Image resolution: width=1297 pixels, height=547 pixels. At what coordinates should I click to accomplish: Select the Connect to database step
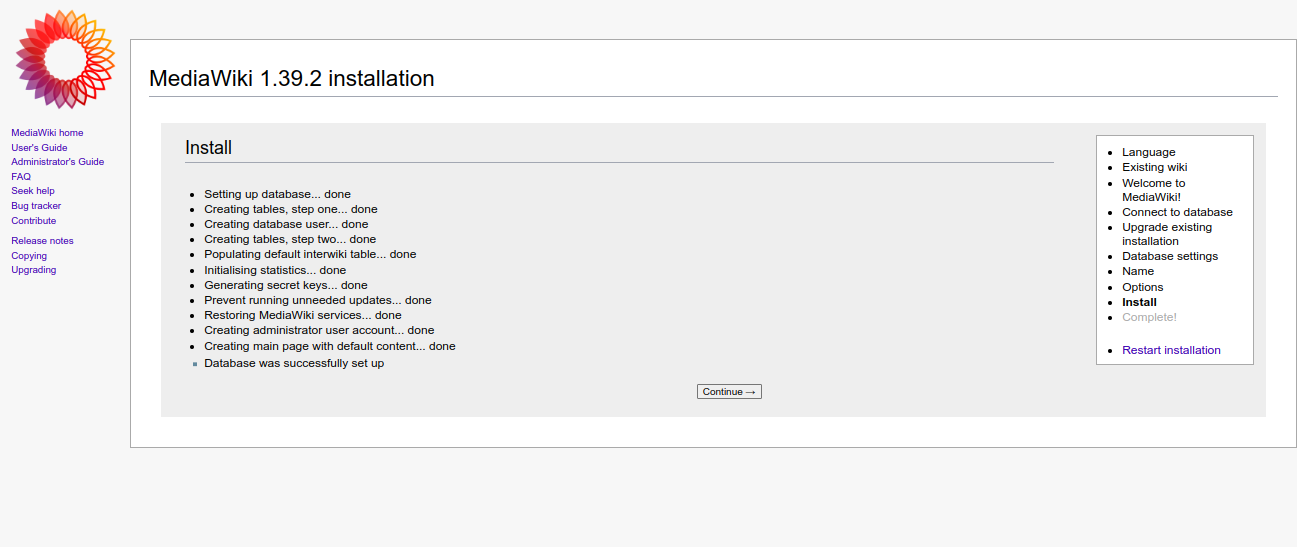click(1177, 212)
